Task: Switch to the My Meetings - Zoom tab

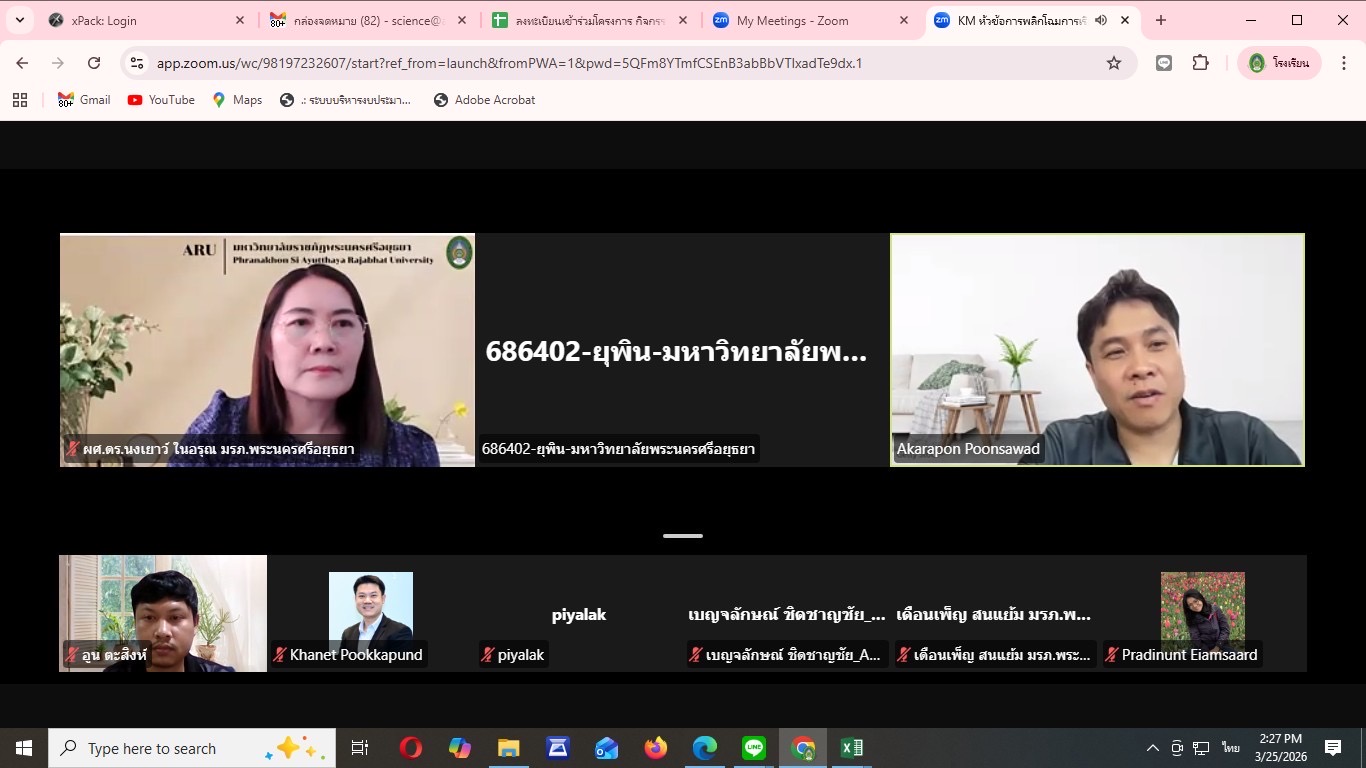Action: [x=792, y=20]
